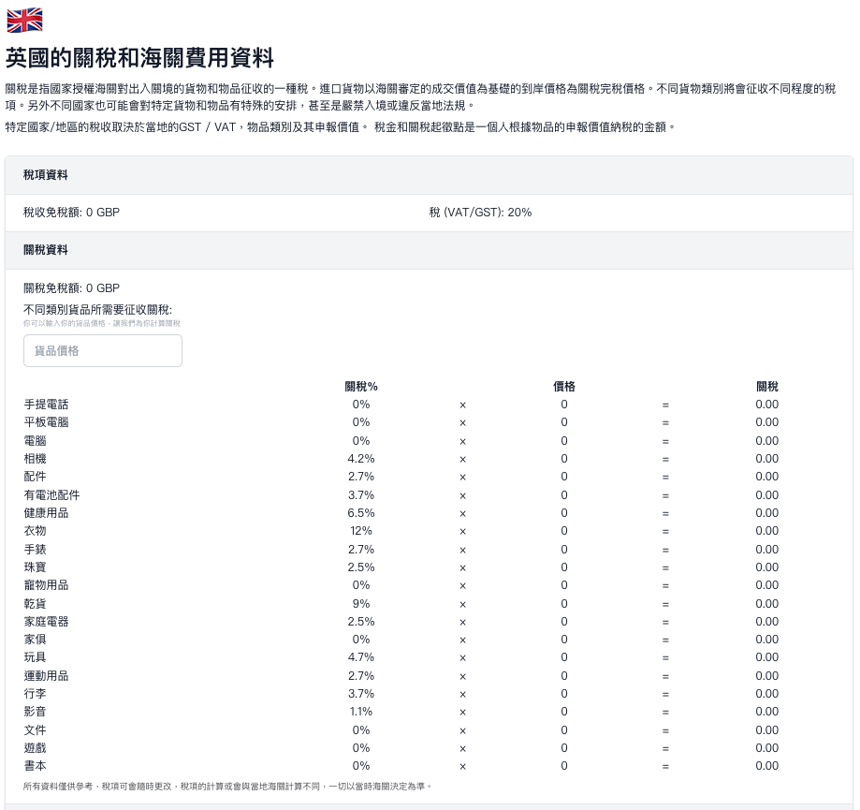Click the 玩具 row label

click(x=35, y=657)
